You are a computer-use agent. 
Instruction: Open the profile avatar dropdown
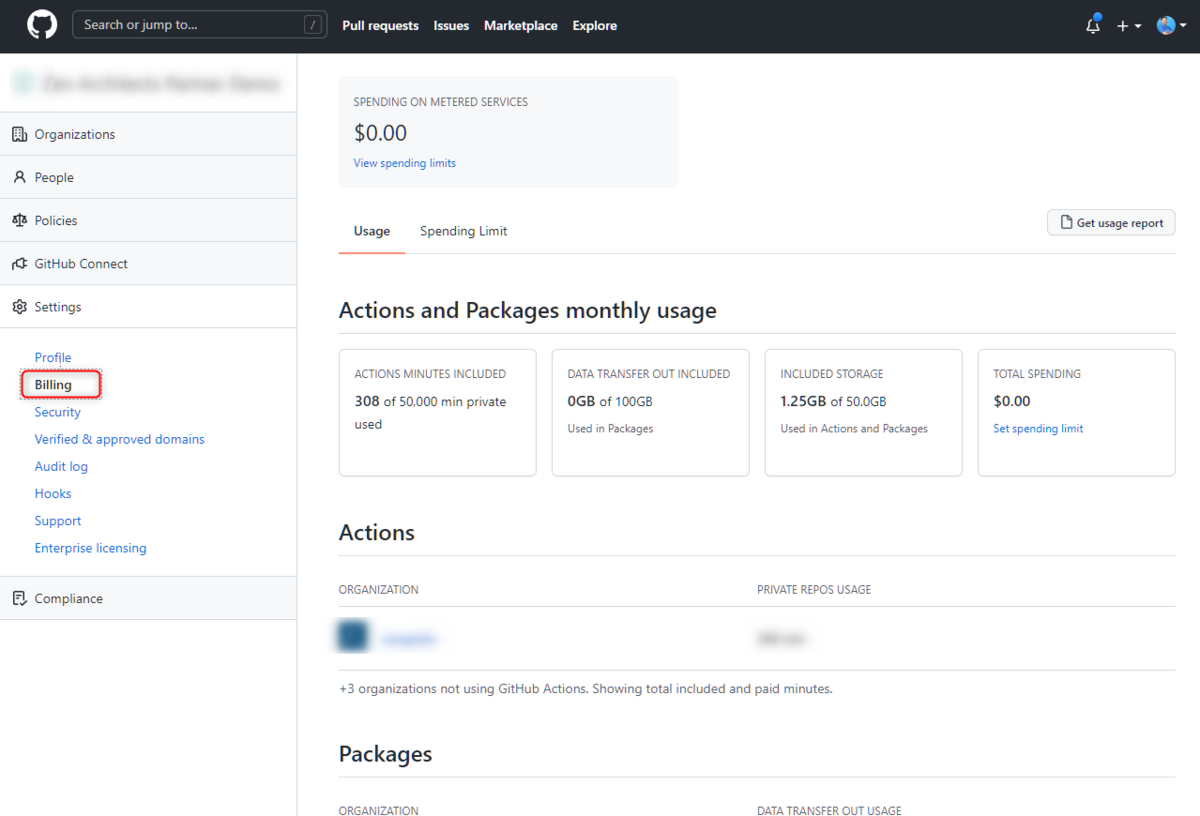tap(1168, 25)
